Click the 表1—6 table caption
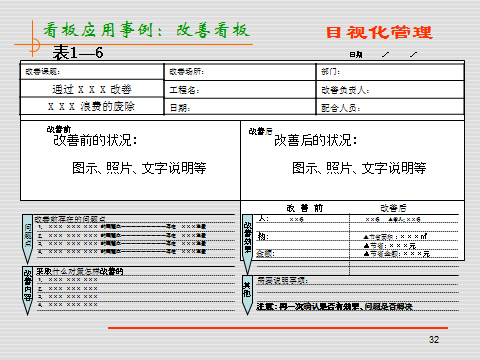The width and height of the screenshot is (480, 360). pos(78,53)
